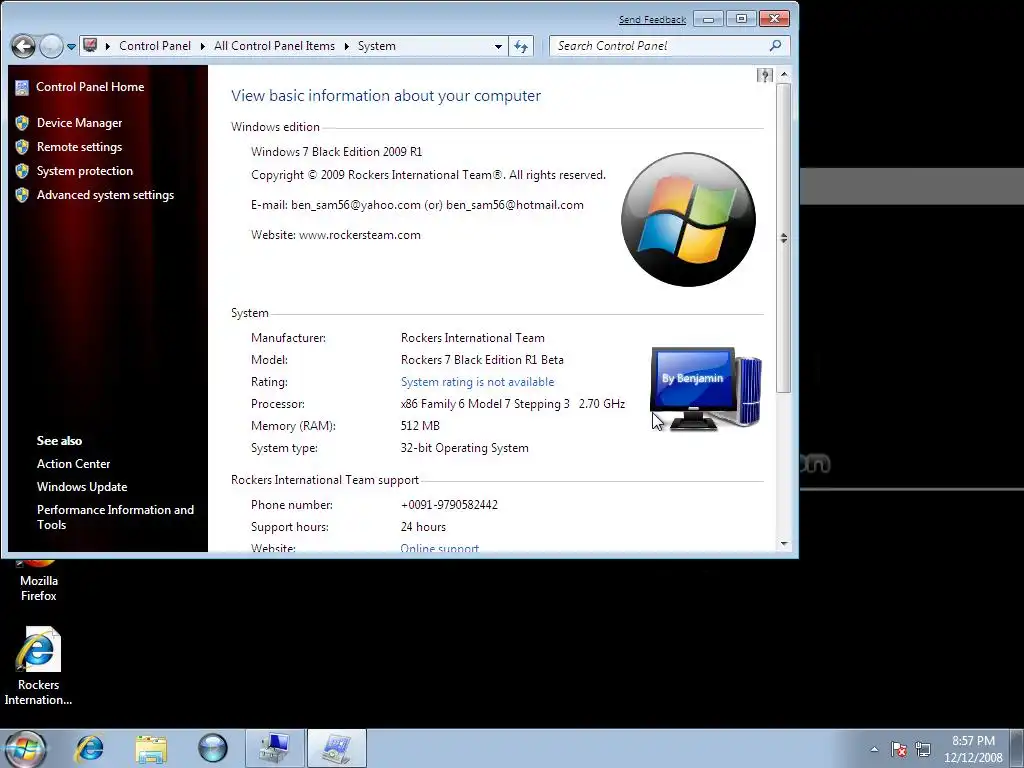Click the 32-bit Operating System value
Image resolution: width=1024 pixels, height=768 pixels.
coord(464,448)
